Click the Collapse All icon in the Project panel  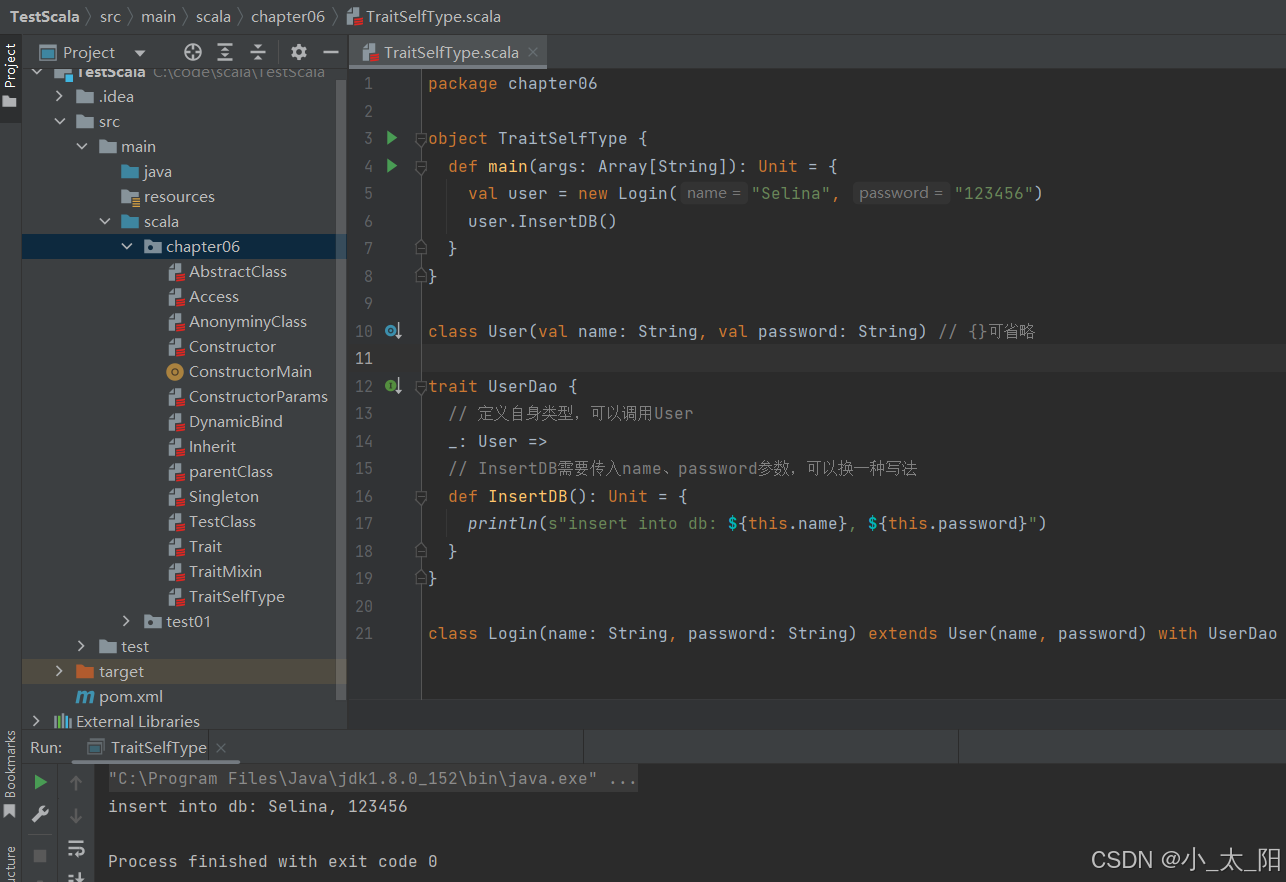pos(258,52)
